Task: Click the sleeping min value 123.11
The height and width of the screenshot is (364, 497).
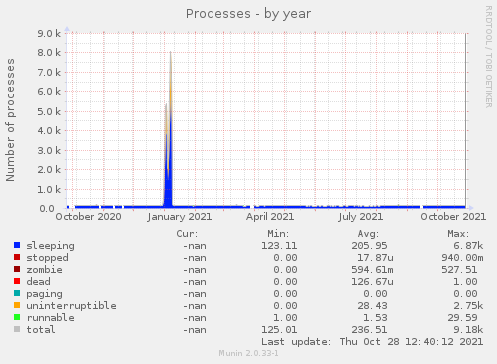Action: pos(279,246)
